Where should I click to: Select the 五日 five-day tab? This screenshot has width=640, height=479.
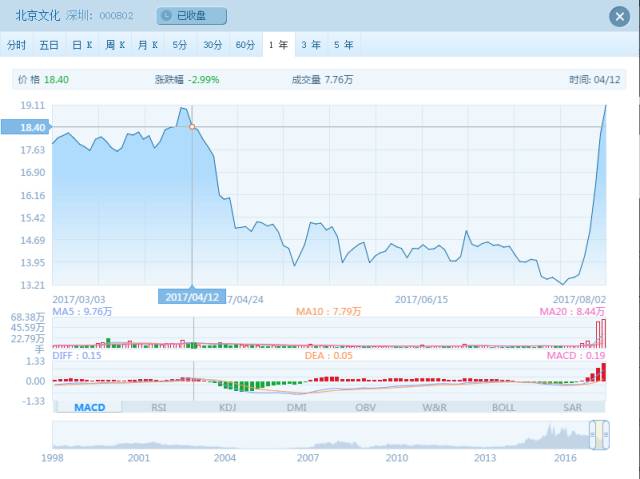pos(49,45)
